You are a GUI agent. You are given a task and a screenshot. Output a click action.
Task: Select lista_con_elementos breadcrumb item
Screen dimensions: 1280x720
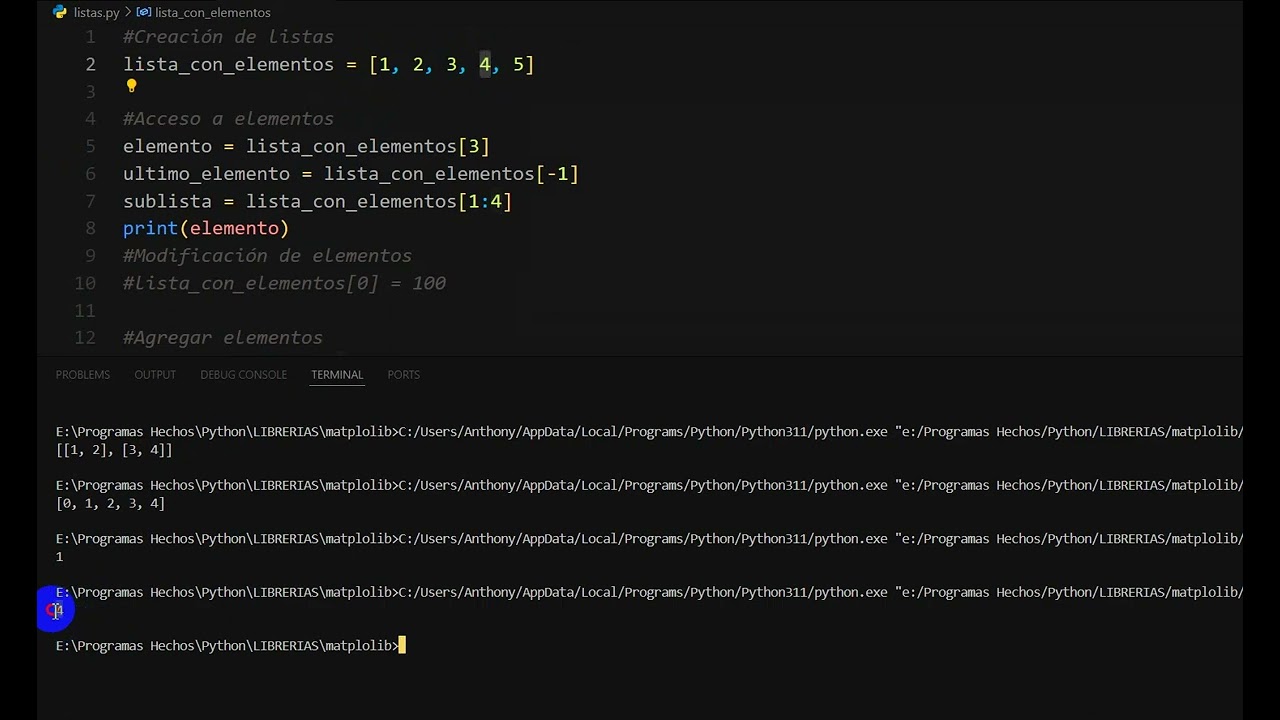tap(212, 12)
